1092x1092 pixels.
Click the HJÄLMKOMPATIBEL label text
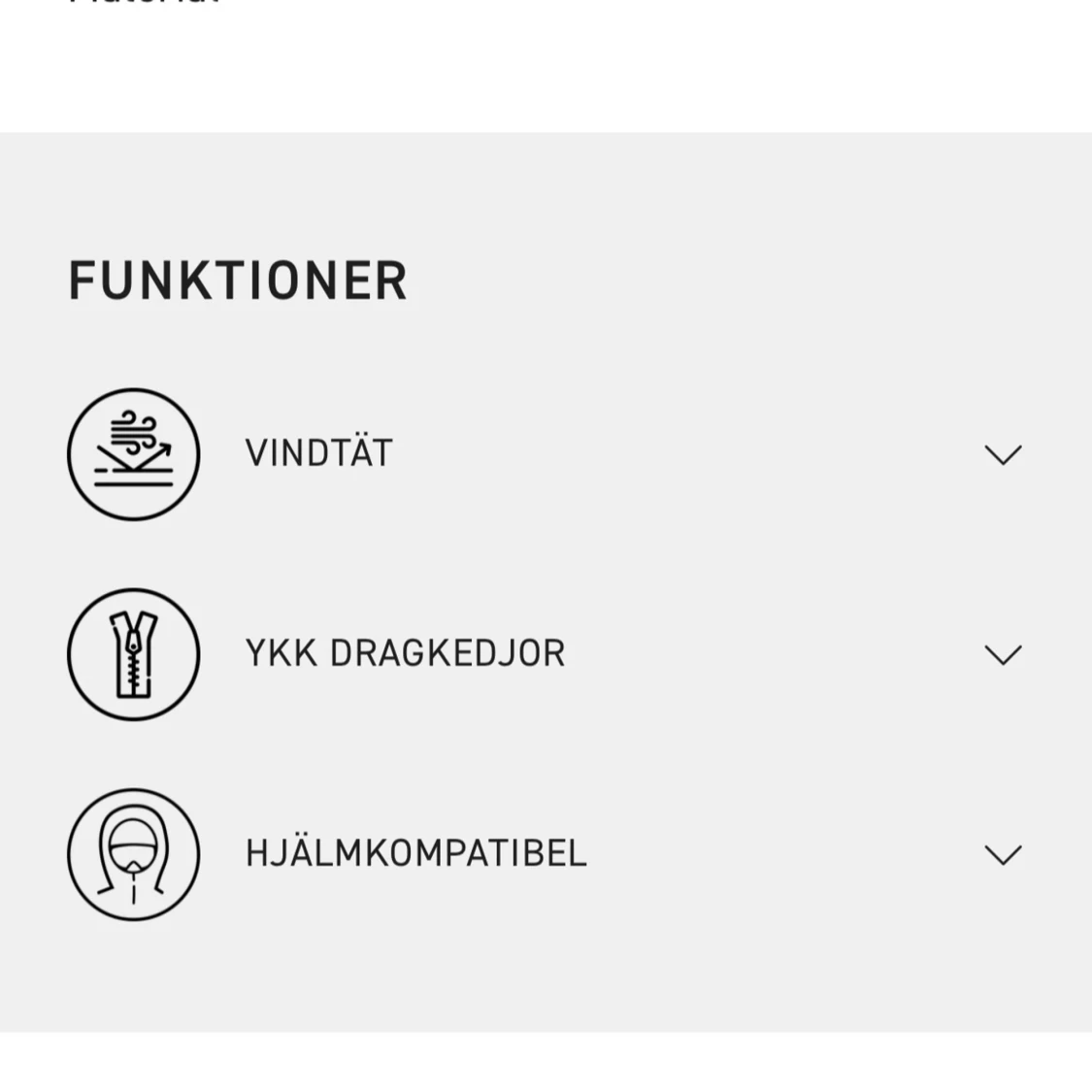[415, 853]
